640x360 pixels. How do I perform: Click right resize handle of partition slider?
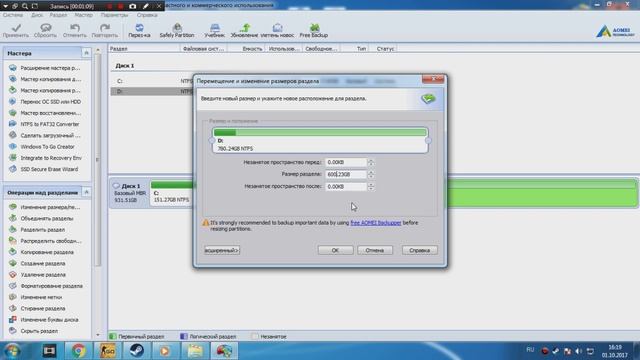click(x=428, y=140)
